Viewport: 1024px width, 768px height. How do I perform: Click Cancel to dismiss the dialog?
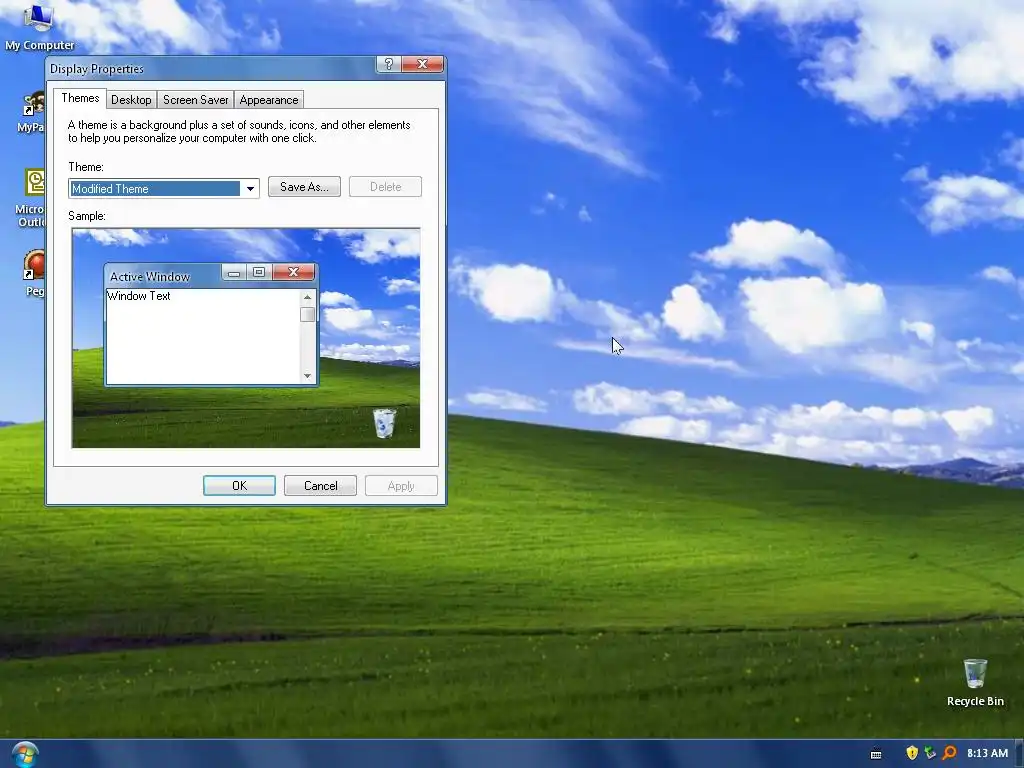tap(321, 486)
